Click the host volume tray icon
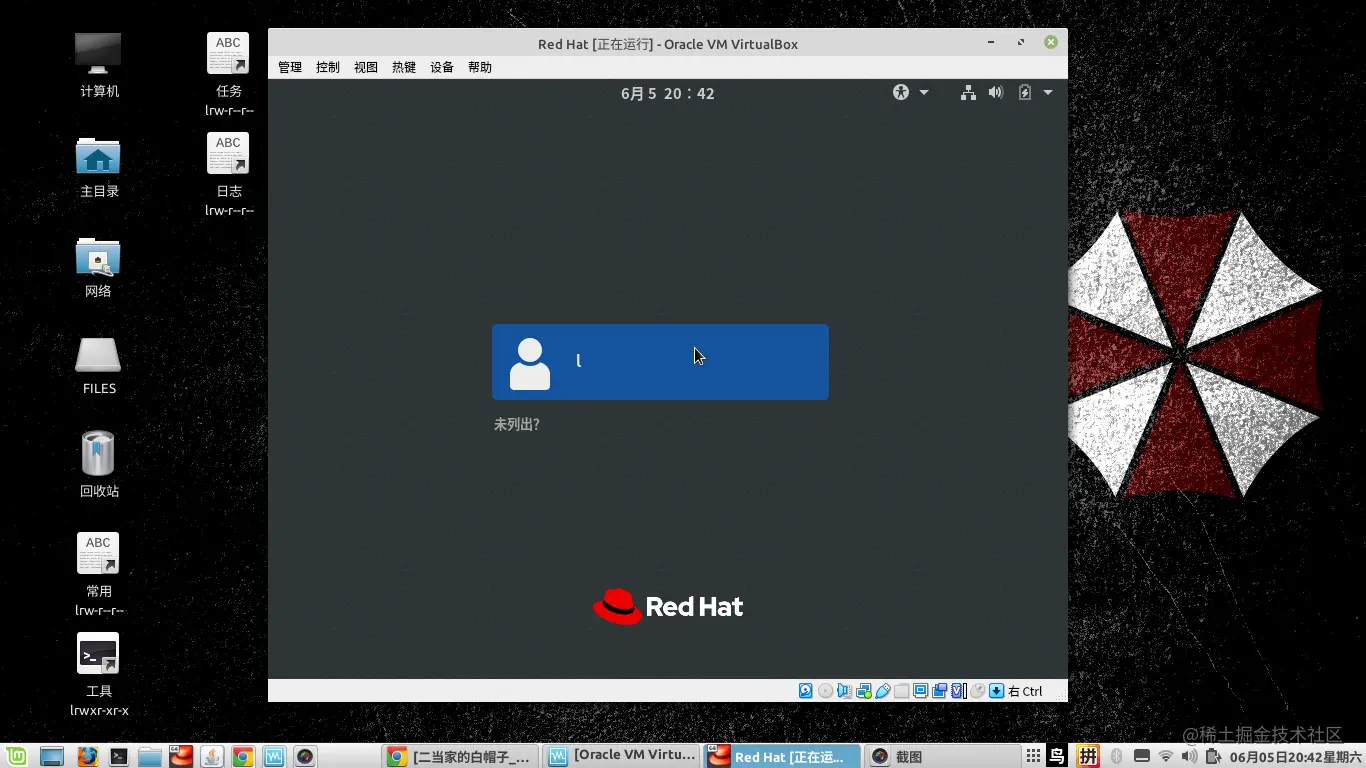 coord(1189,756)
